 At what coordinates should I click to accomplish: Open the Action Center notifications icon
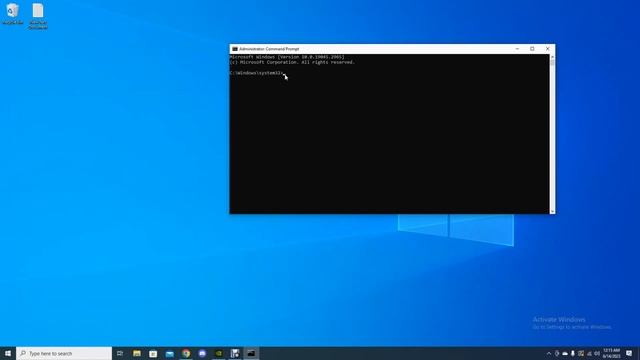pos(629,353)
